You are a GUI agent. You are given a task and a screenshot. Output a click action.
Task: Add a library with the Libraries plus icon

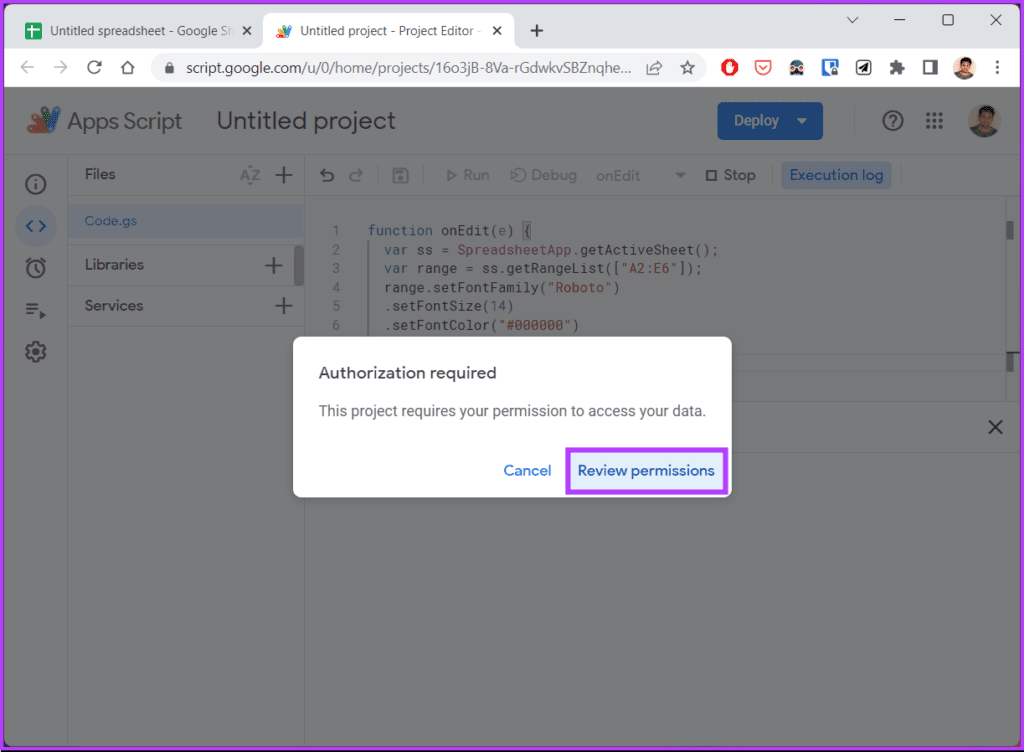click(274, 265)
